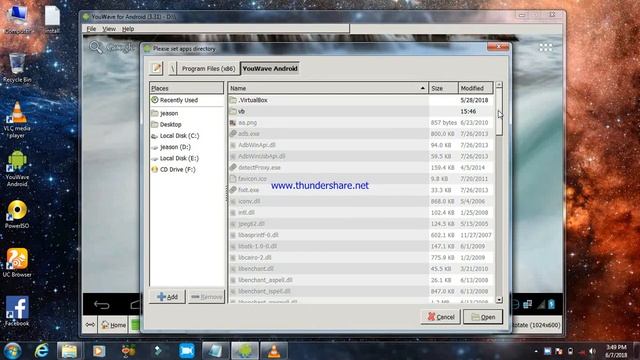Tap the Android back arrow button

tap(102, 305)
